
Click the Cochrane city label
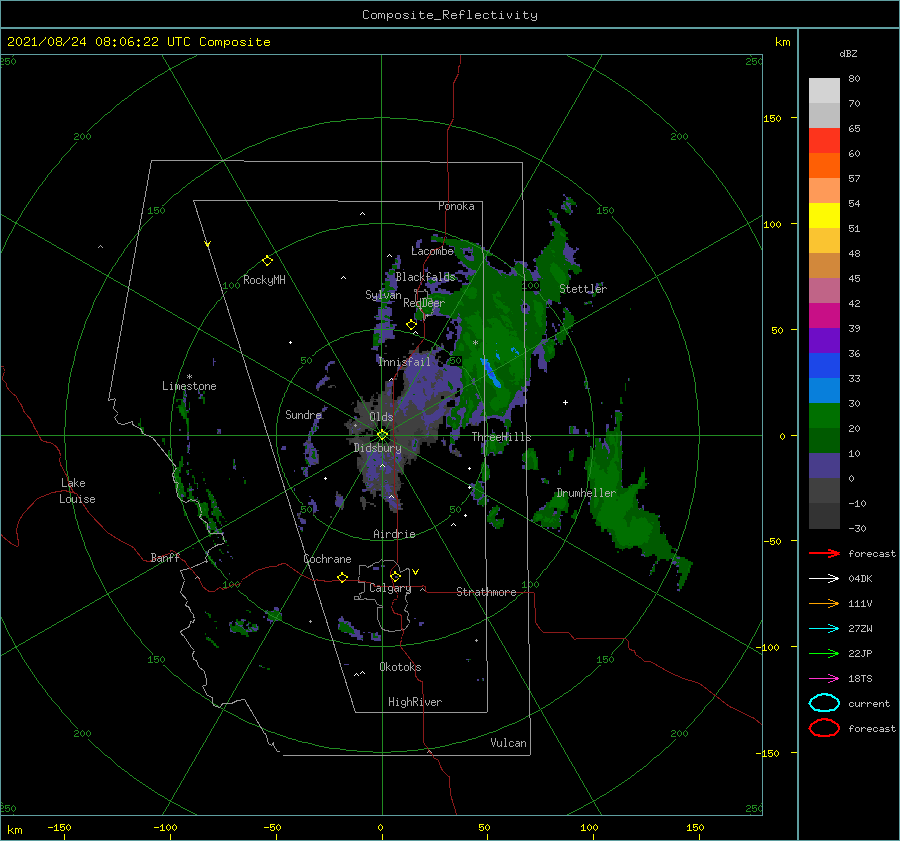[327, 559]
